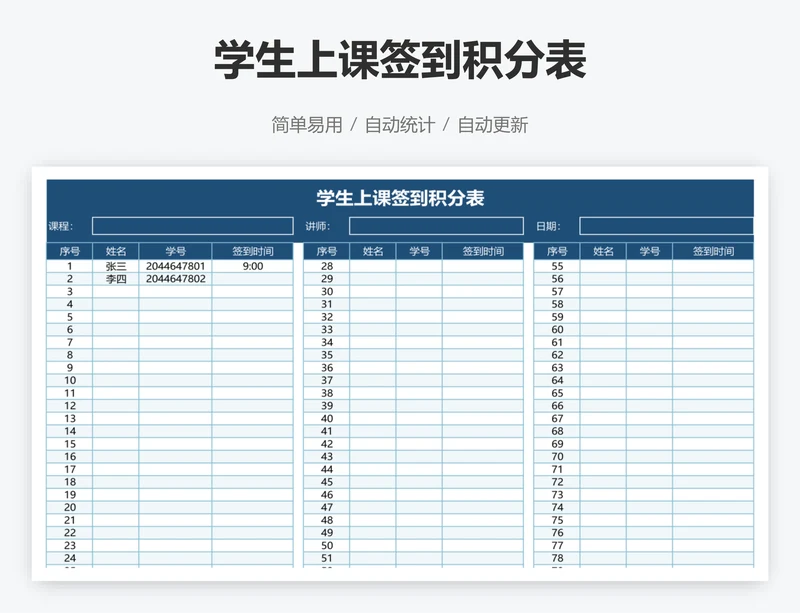Select row number 64 cell

[x=557, y=380]
